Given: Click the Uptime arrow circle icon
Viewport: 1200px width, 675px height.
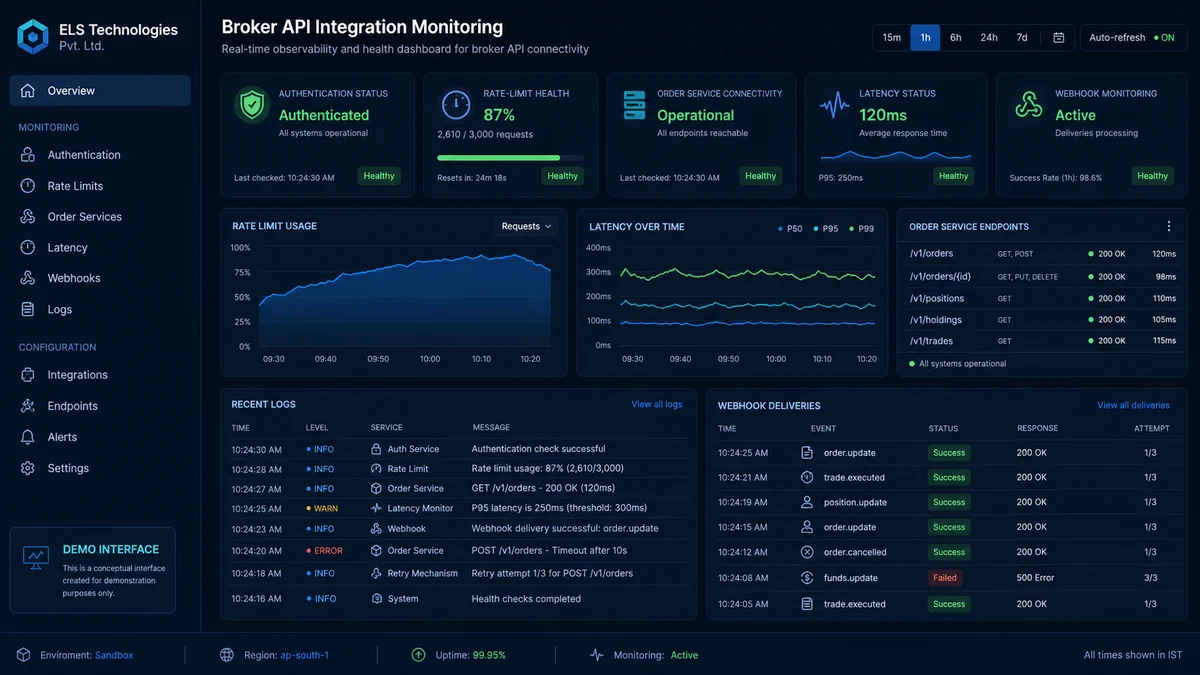Looking at the screenshot, I should coord(419,655).
